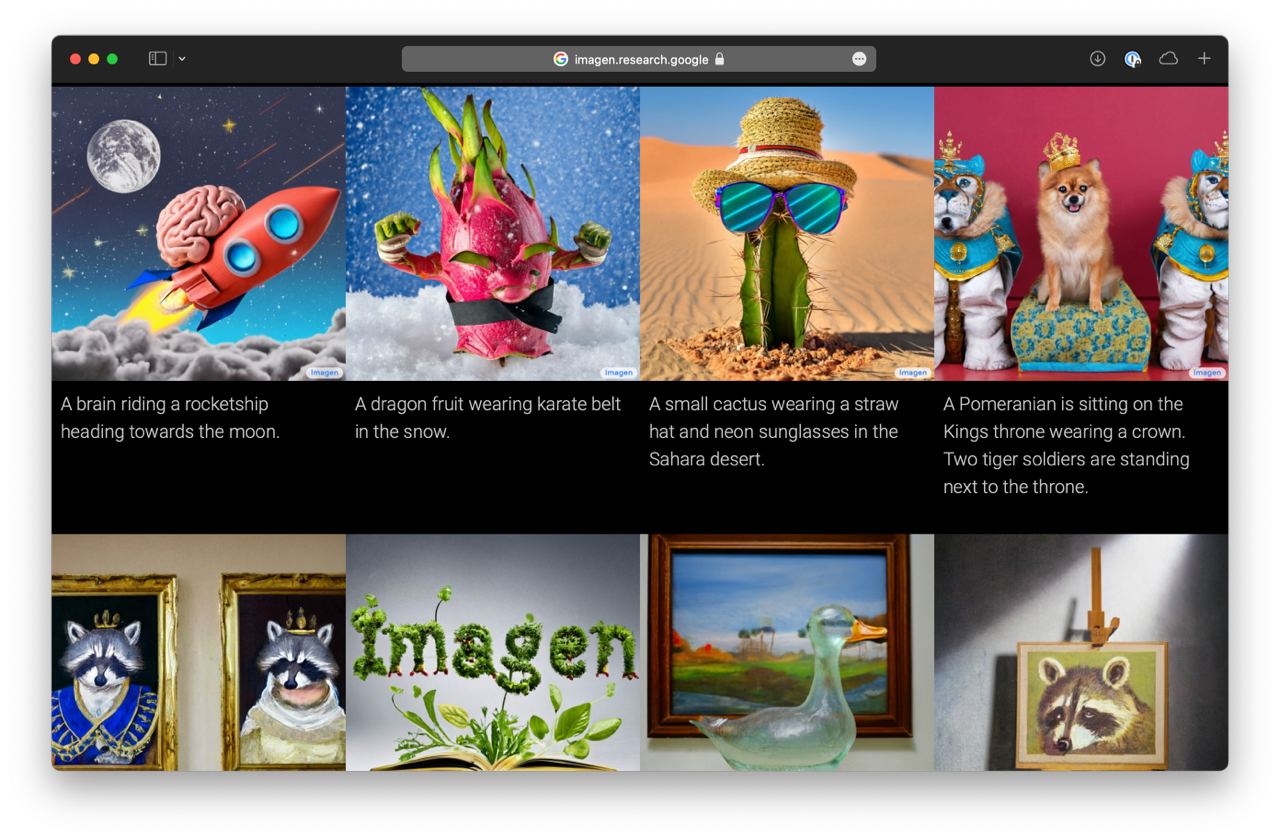The image size is (1280, 839).
Task: Minimize the Safari window with the yellow button
Action: [x=94, y=59]
